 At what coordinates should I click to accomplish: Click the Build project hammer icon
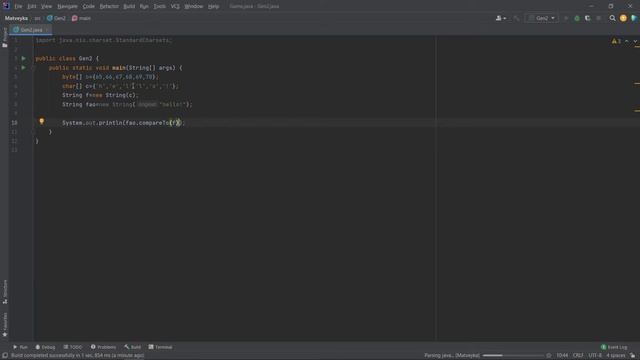coord(516,18)
